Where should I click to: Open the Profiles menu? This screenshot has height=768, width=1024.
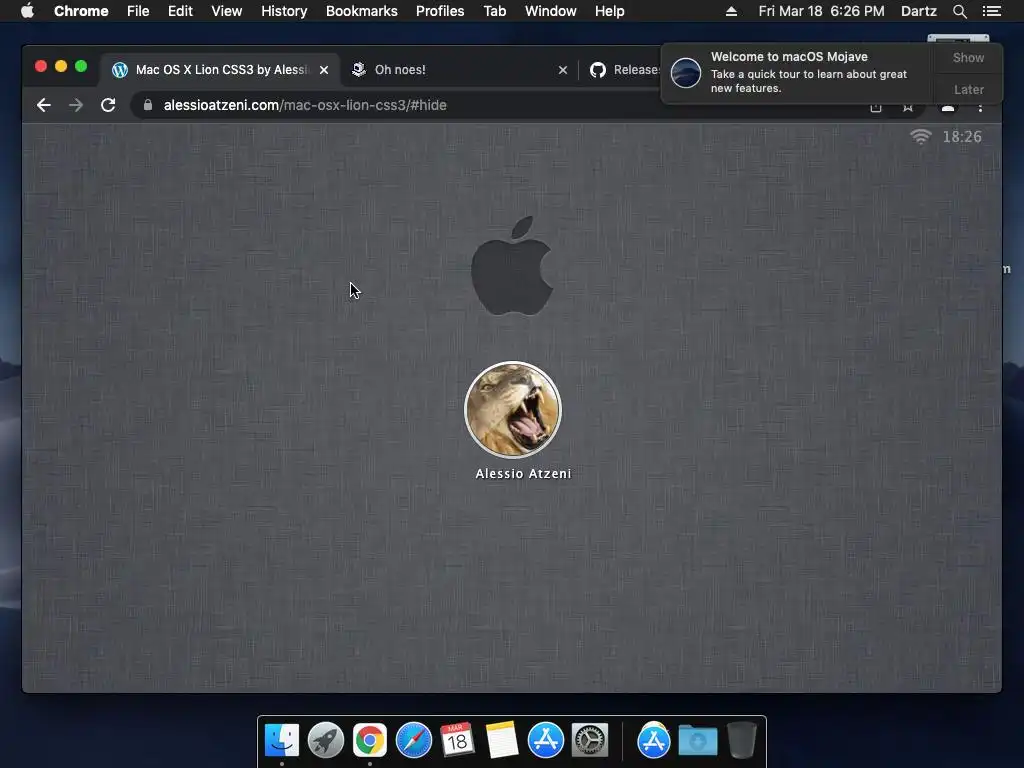click(x=440, y=11)
